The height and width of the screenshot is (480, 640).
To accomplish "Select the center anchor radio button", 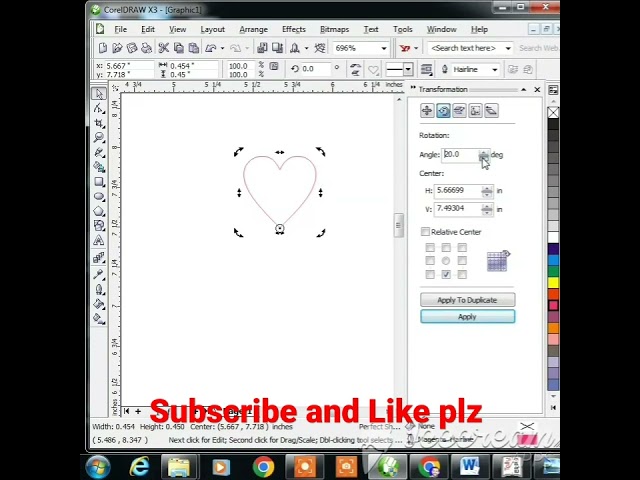I will pyautogui.click(x=446, y=260).
